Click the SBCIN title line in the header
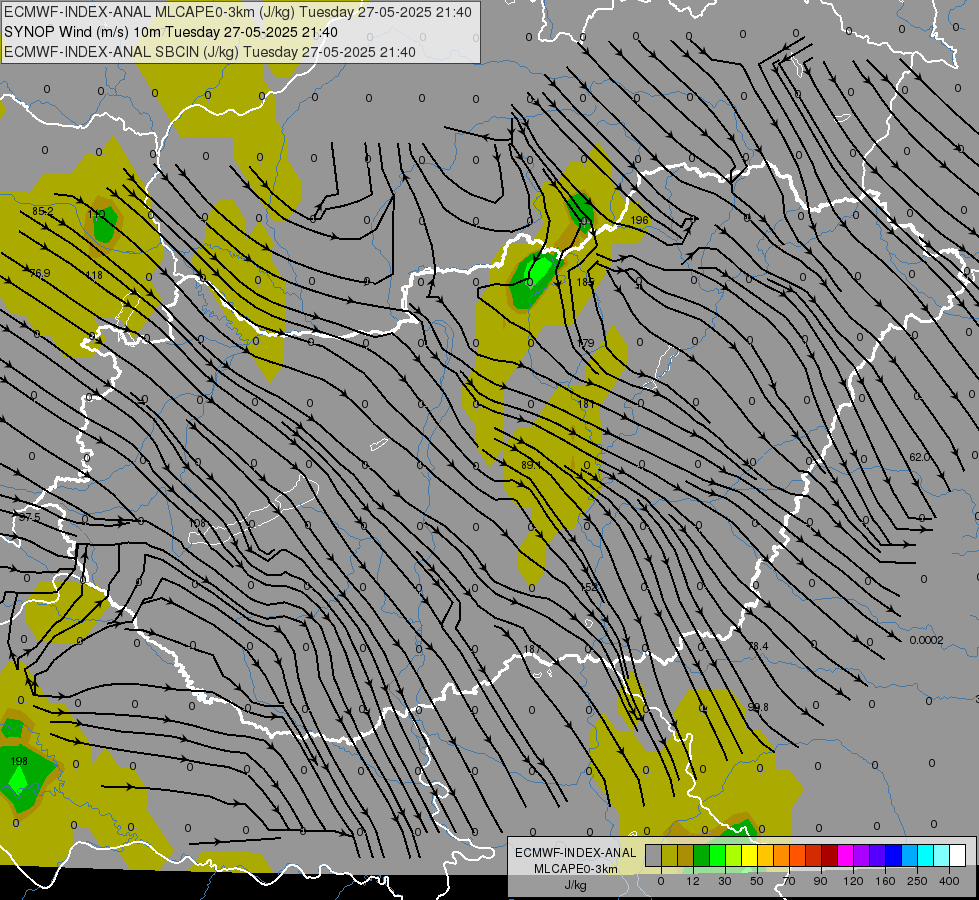The height and width of the screenshot is (900, 979). [x=210, y=52]
